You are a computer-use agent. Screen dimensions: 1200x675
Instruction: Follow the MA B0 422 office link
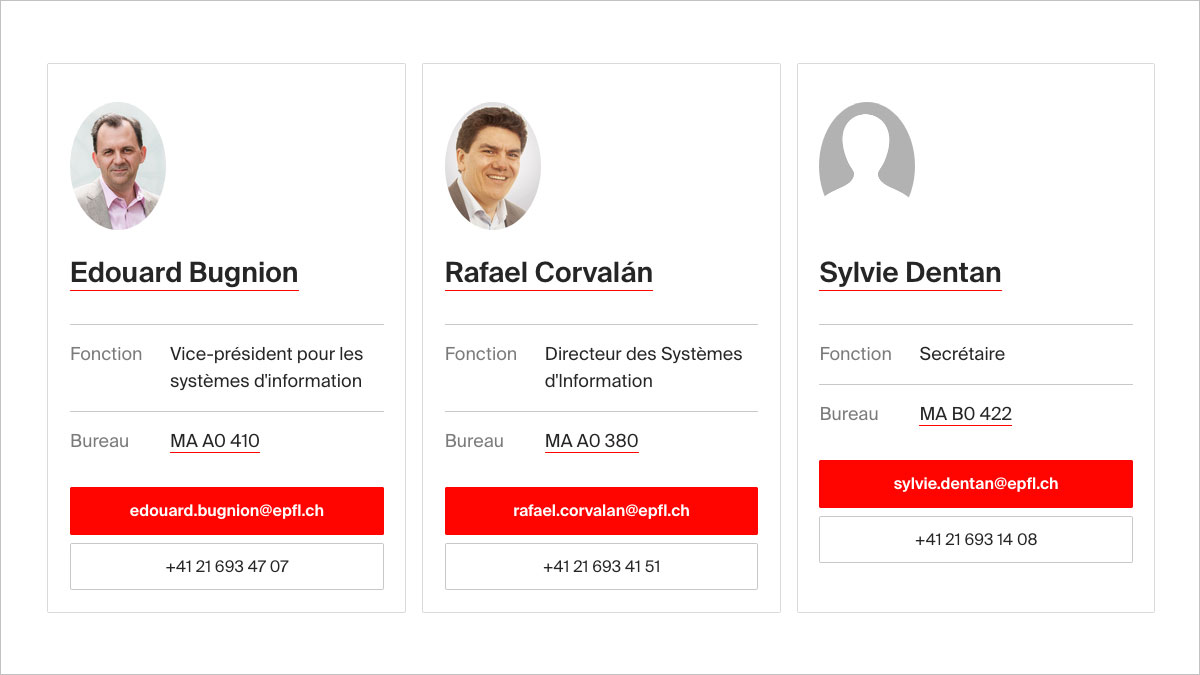[x=965, y=414]
